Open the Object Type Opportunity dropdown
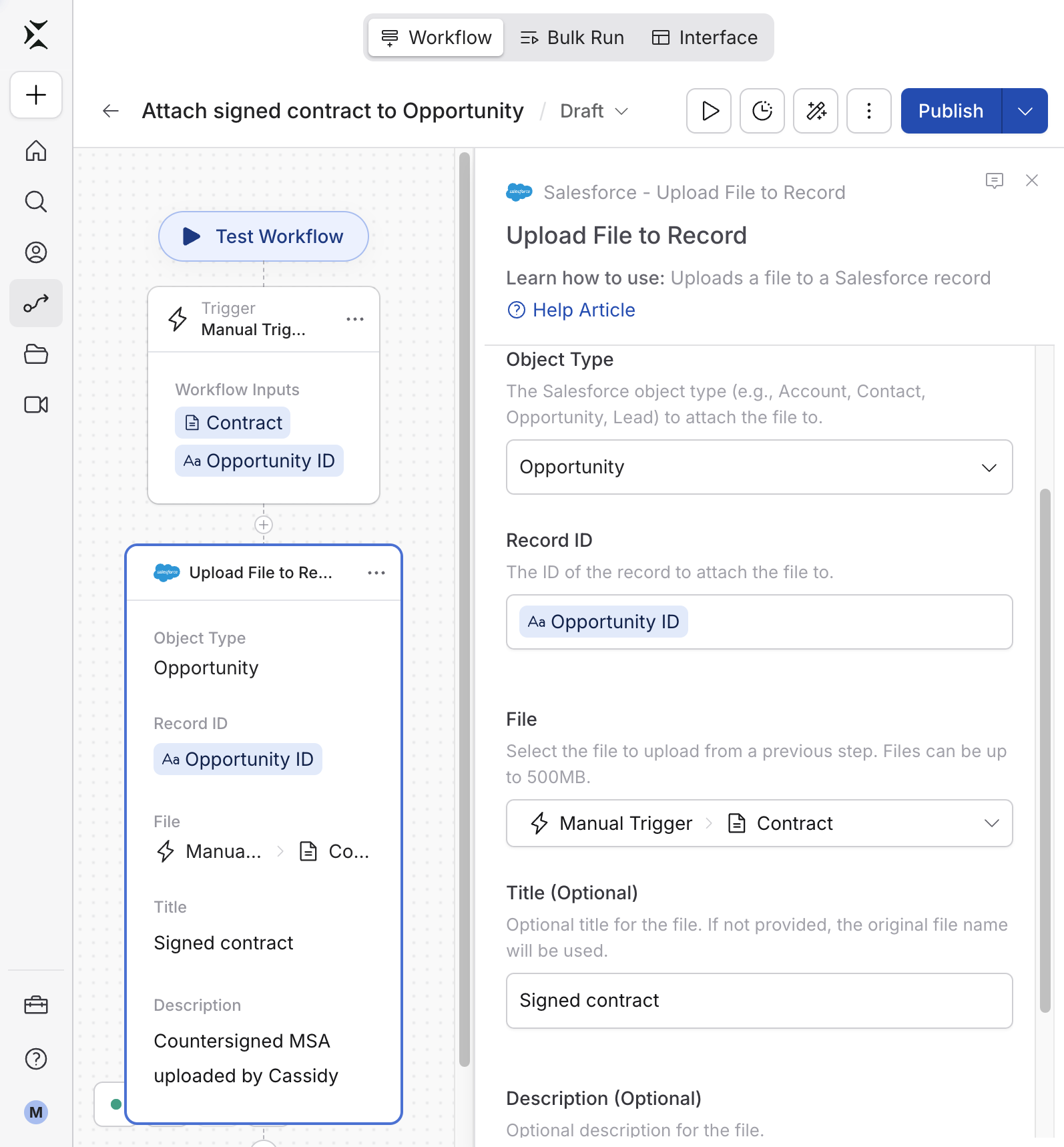 tap(760, 467)
